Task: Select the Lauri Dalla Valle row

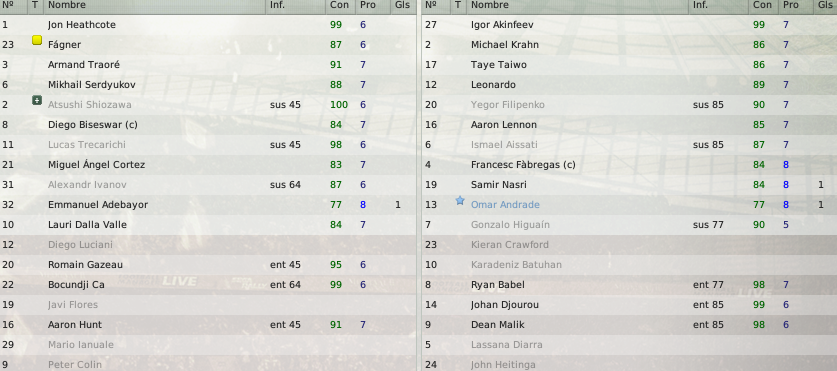Action: [x=208, y=225]
